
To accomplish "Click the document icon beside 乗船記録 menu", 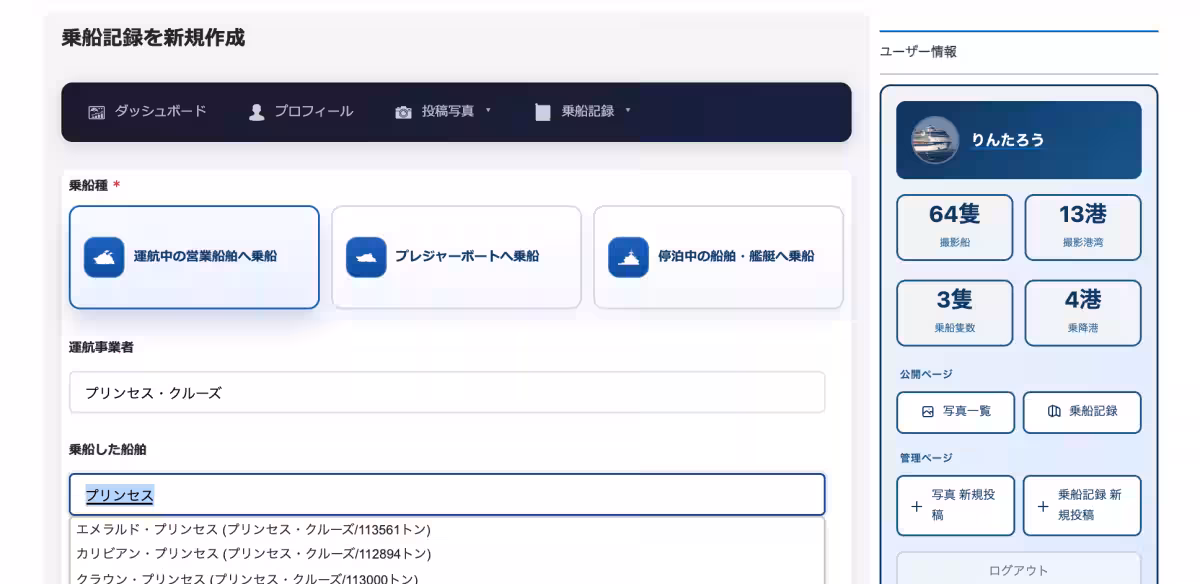I will click(543, 112).
